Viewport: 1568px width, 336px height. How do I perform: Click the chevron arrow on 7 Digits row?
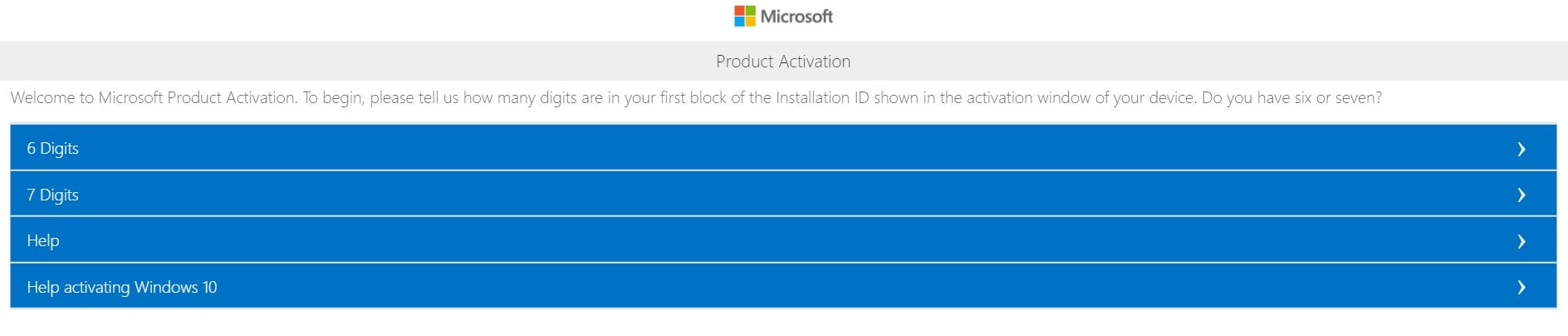(1521, 195)
